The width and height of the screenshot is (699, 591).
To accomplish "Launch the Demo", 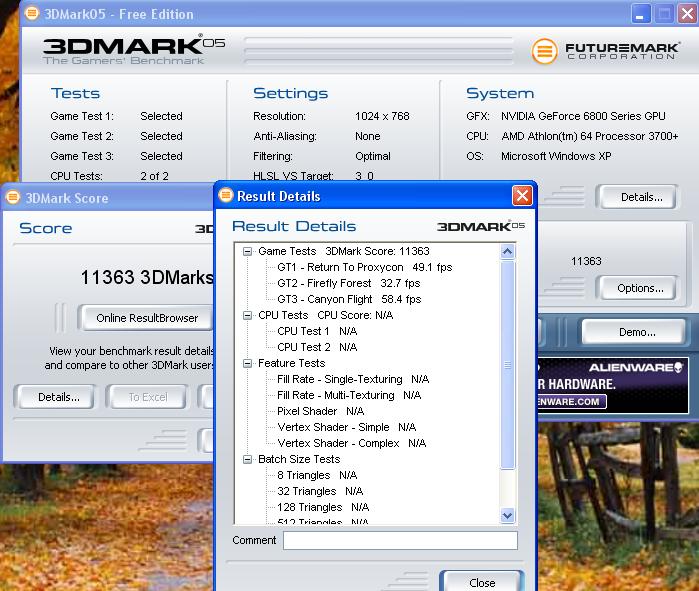I will (637, 332).
